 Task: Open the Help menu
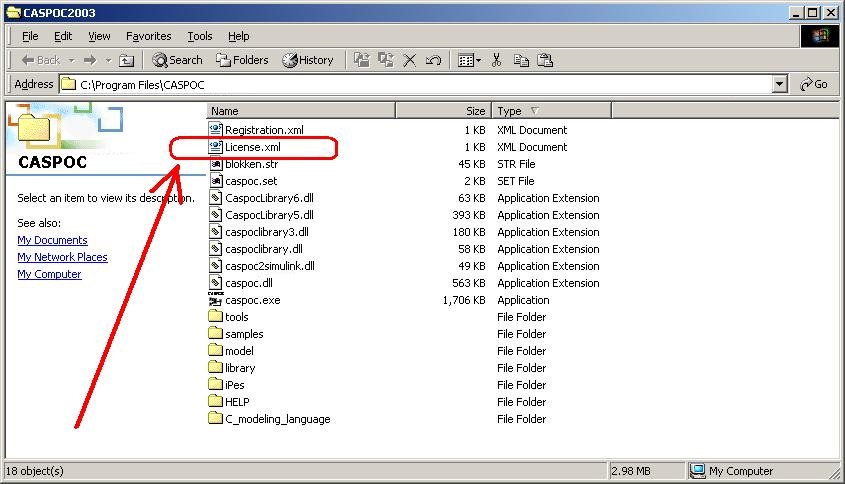coord(238,36)
